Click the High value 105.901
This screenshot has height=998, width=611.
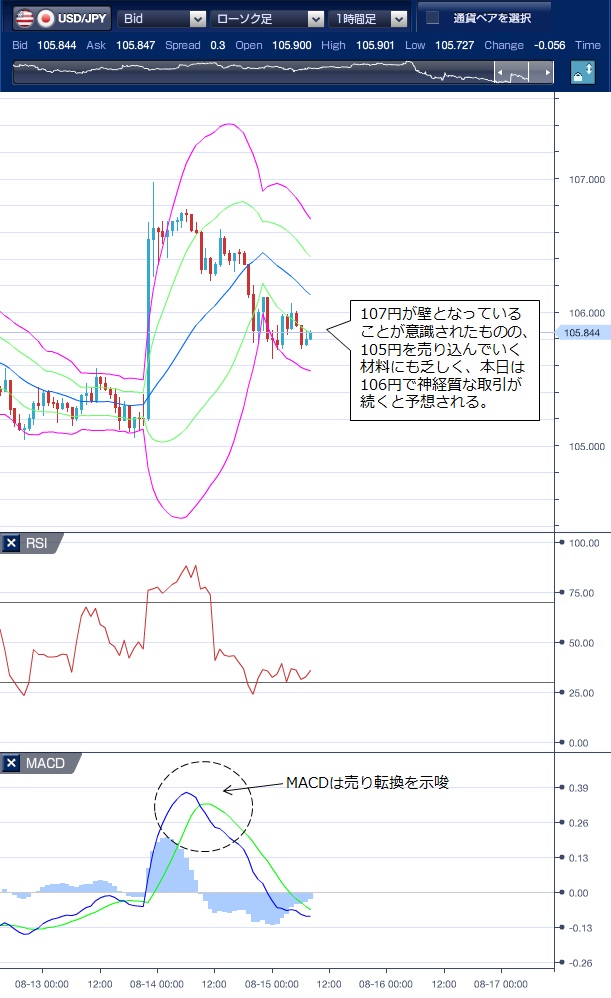coord(375,45)
